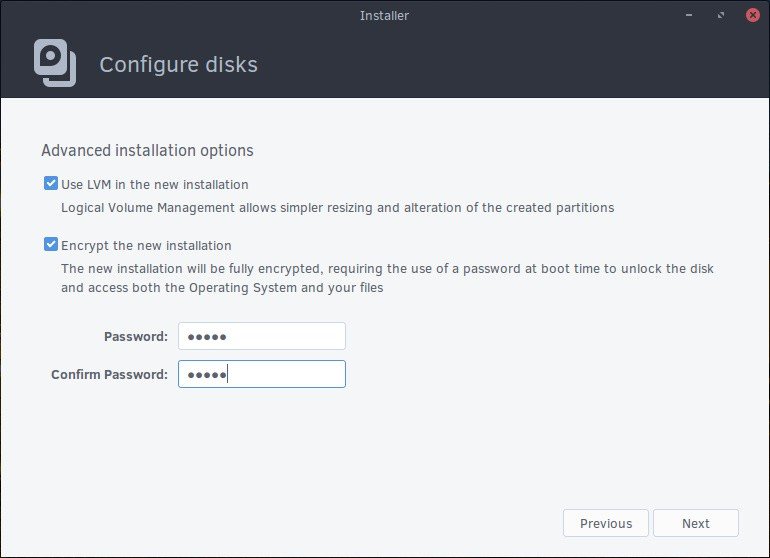770x558 pixels.
Task: Maximize the Installer window
Action: [x=720, y=16]
